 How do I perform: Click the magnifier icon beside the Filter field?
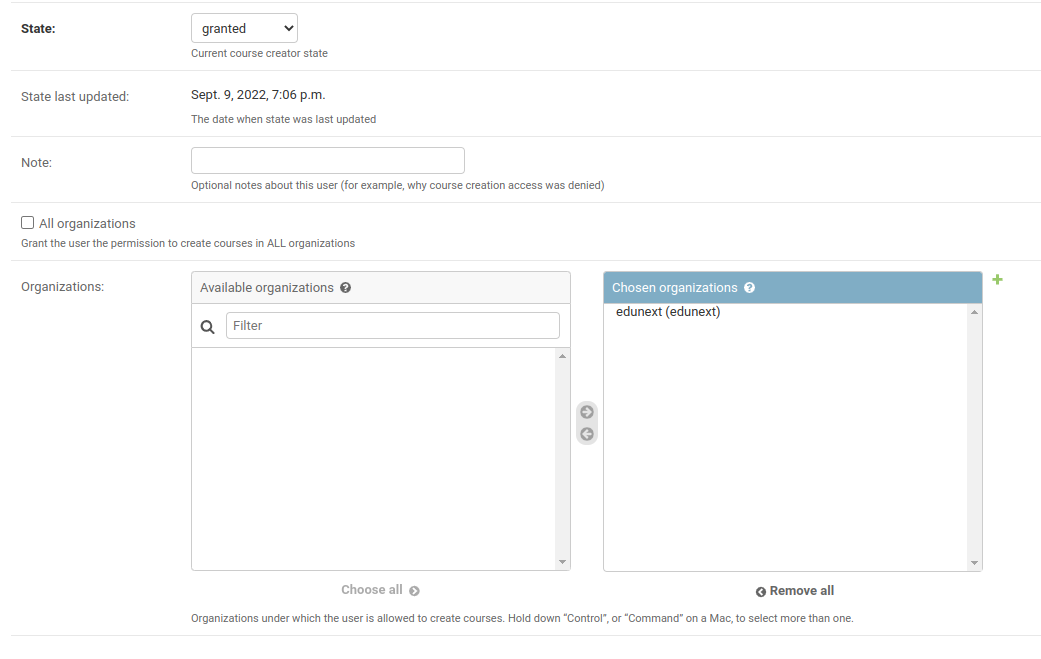208,327
